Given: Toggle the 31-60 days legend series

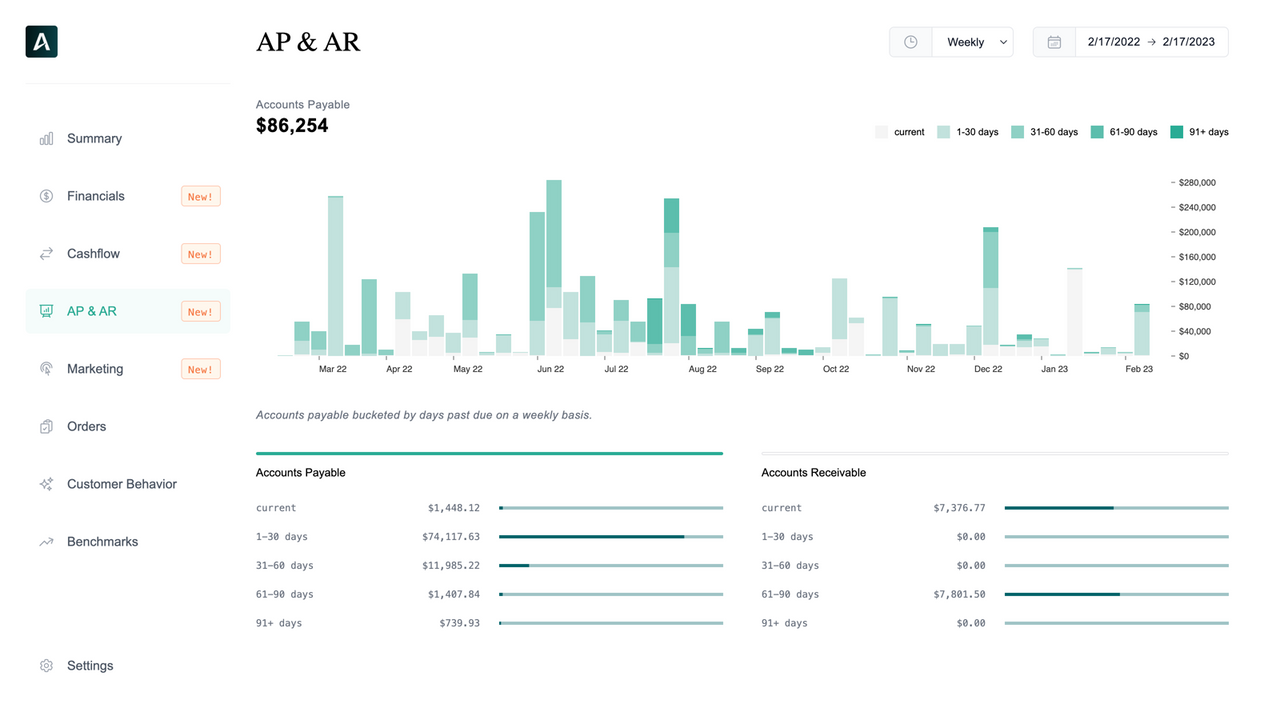Looking at the screenshot, I should (1045, 132).
